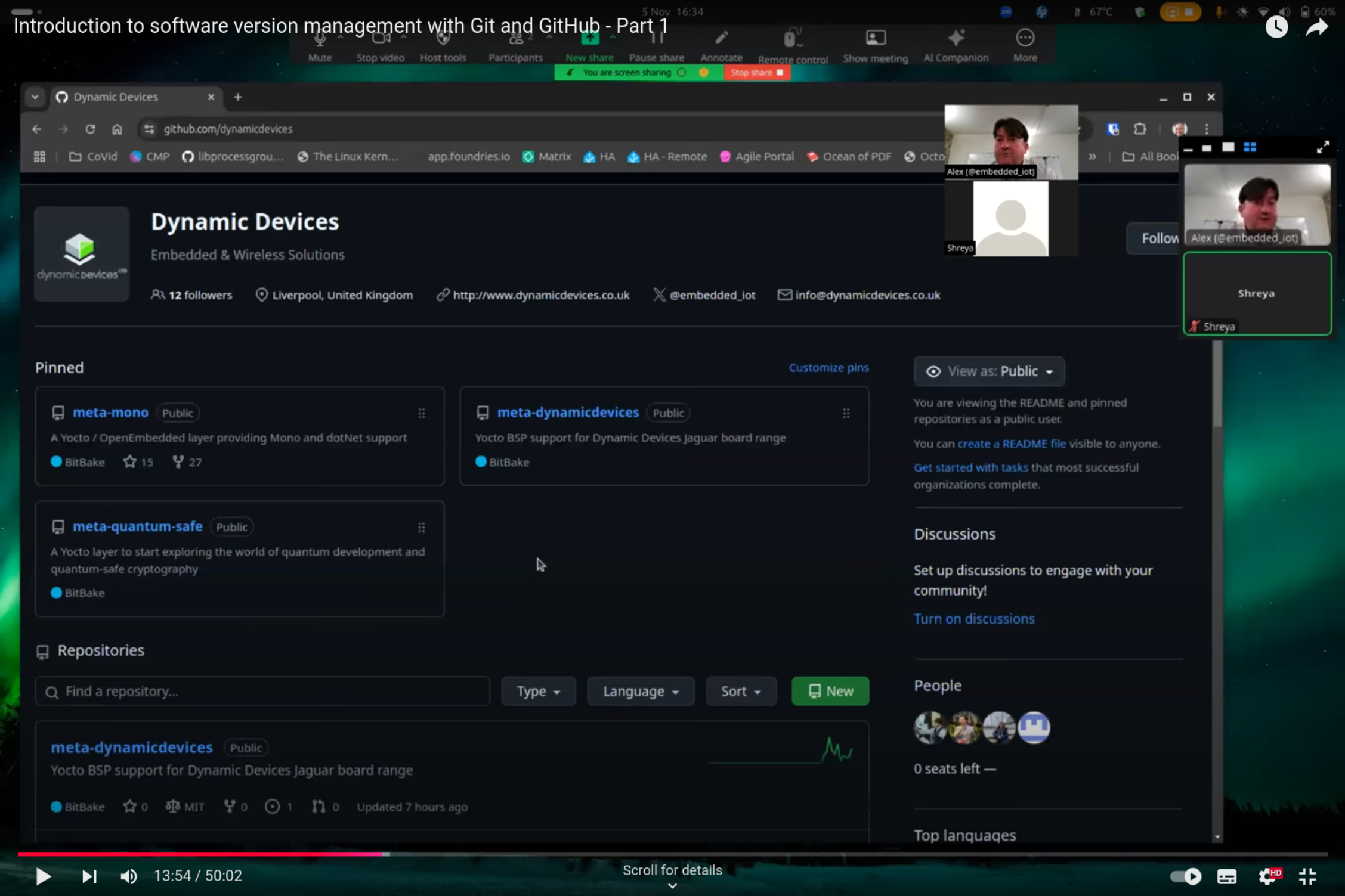This screenshot has height=896, width=1345.
Task: Click Remote control in Zoom toolbar
Action: (793, 46)
